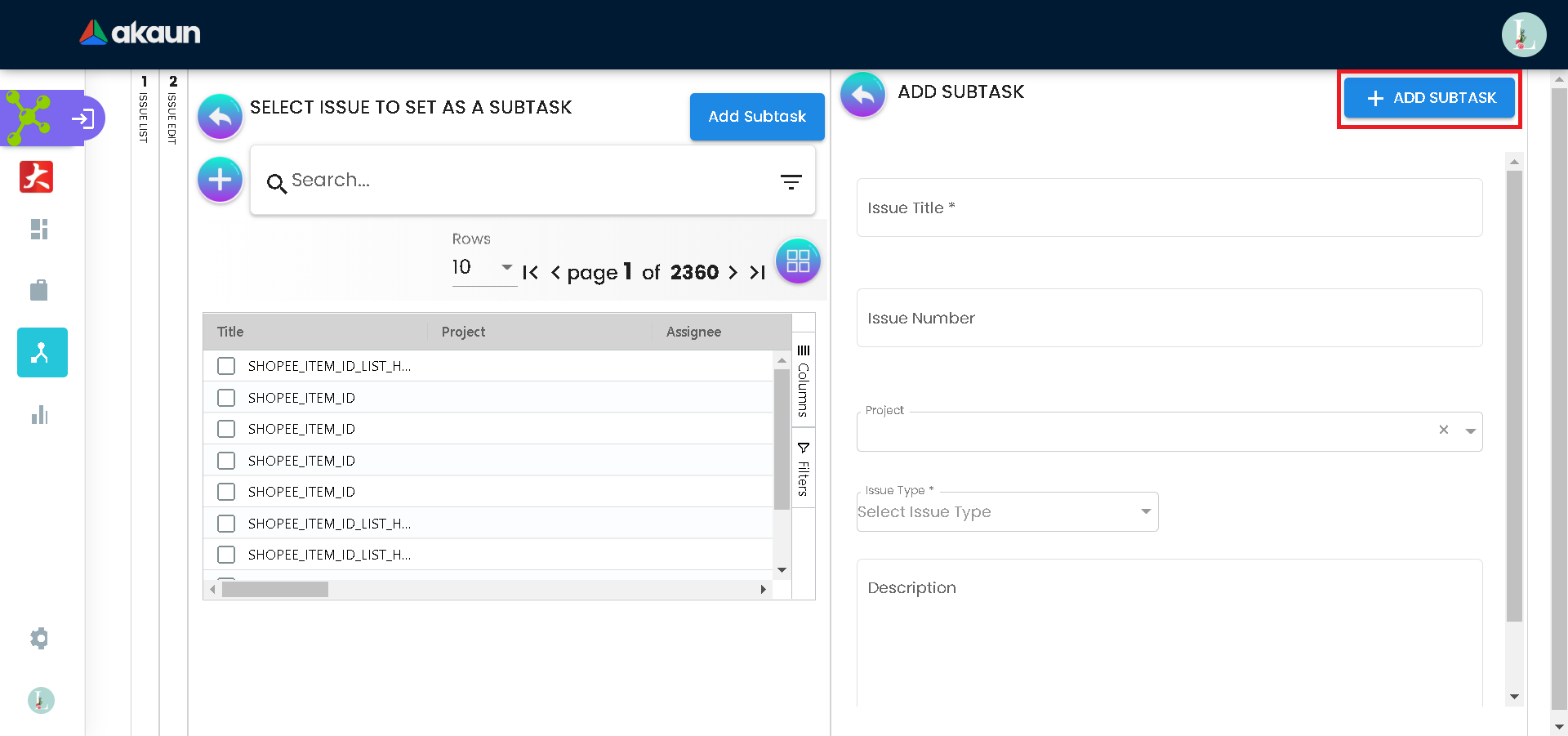Open the bar chart reports sidebar icon

tap(39, 415)
